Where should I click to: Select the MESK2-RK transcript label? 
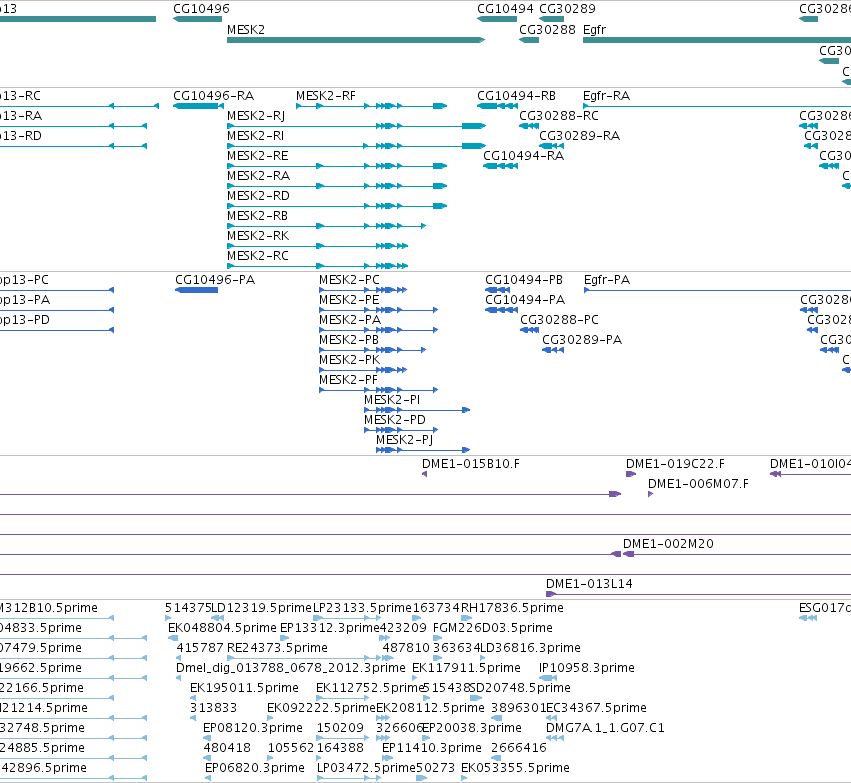point(258,236)
